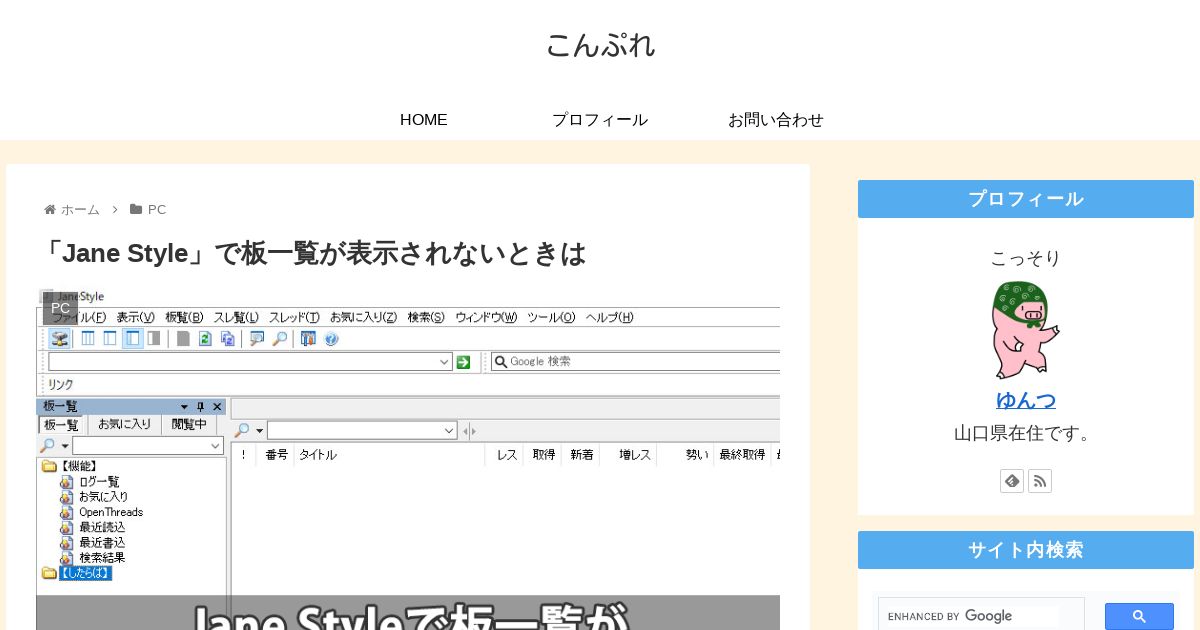The image size is (1200, 630).
Task: Click the blue help question icon in toolbar
Action: [x=331, y=338]
